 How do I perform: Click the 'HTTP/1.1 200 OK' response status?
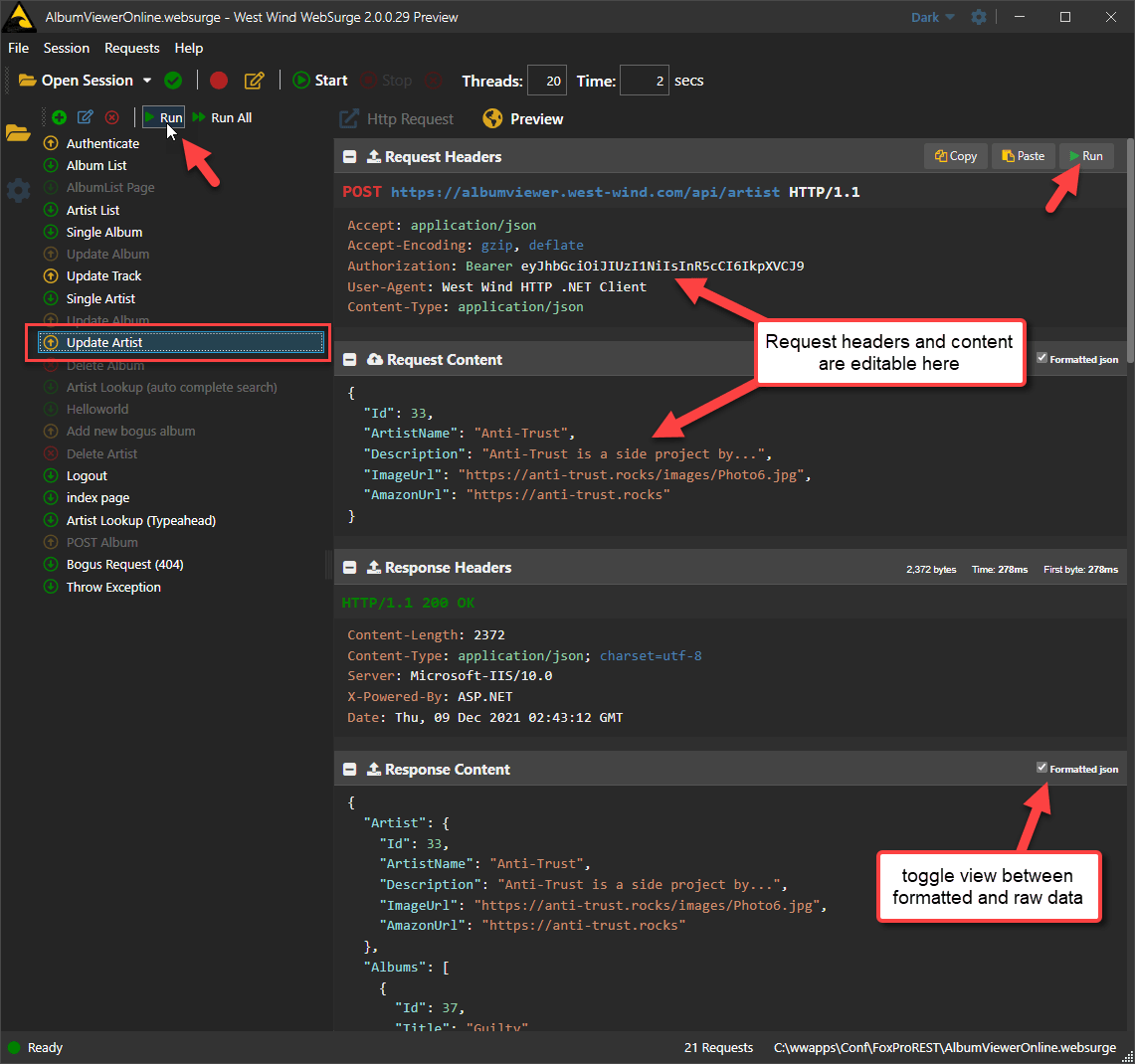coord(408,603)
